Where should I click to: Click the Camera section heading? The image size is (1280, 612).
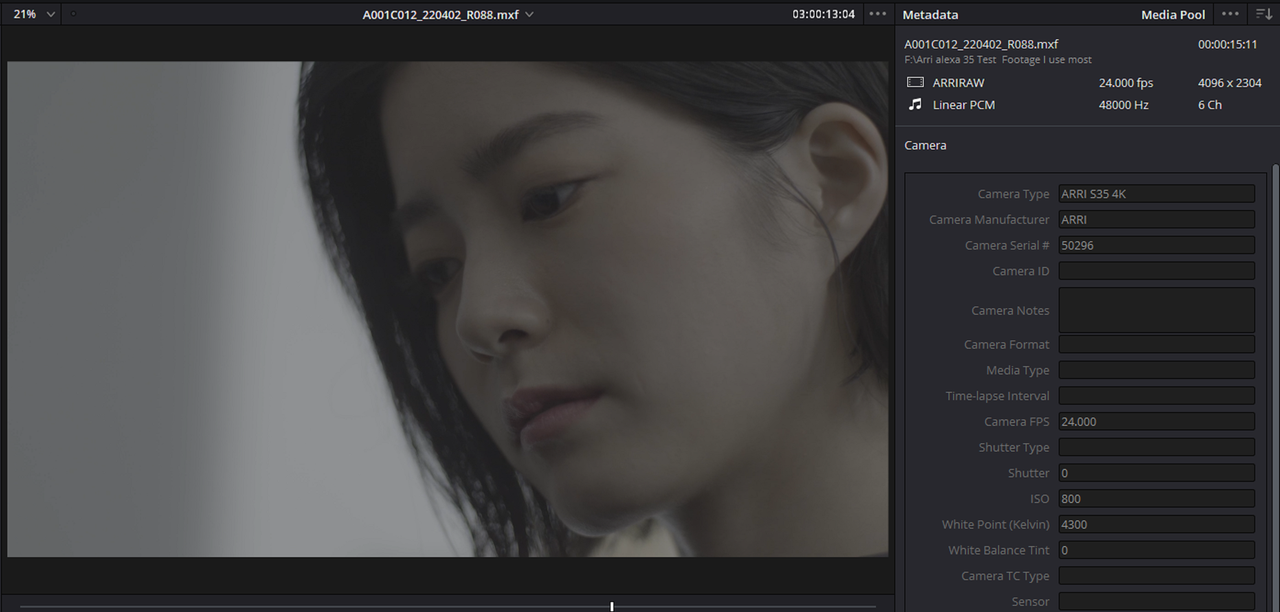(925, 145)
